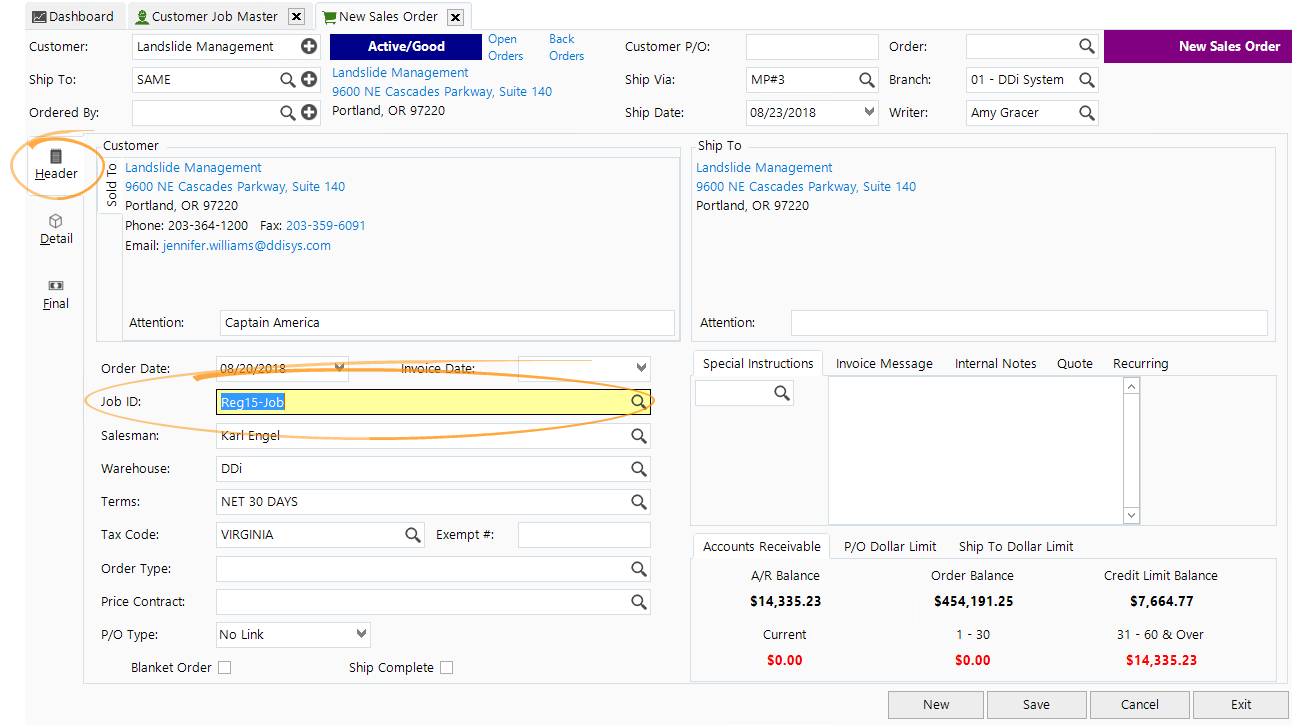Click the Salesman search magnifier
The image size is (1292, 725).
[x=639, y=435]
